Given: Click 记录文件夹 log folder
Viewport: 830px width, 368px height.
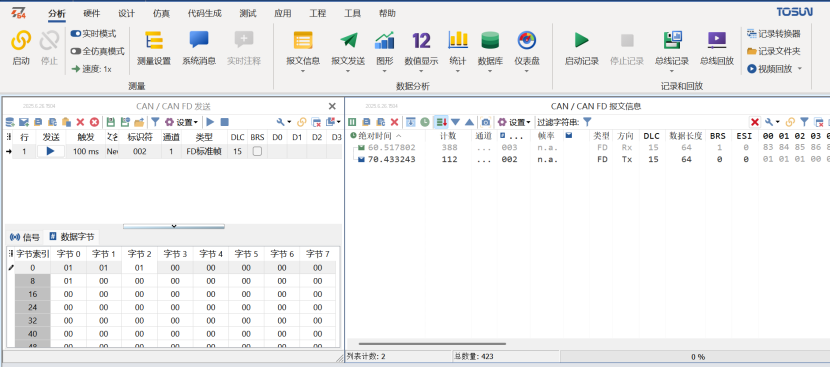Looking at the screenshot, I should [x=773, y=51].
